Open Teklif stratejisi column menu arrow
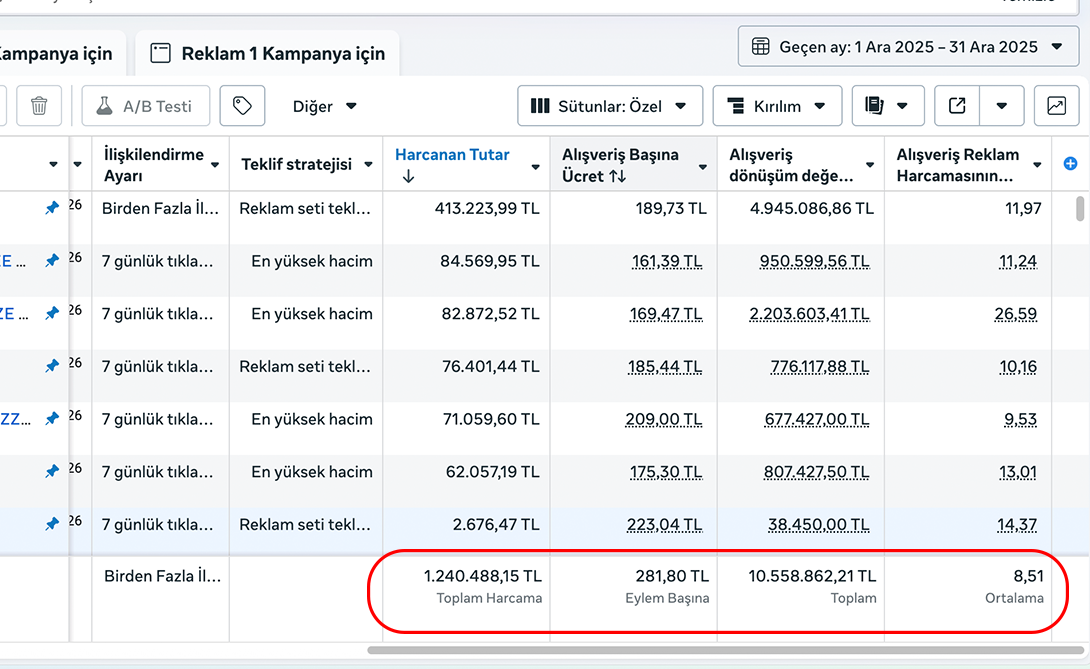Screen dimensions: 1090x669 coord(369,165)
